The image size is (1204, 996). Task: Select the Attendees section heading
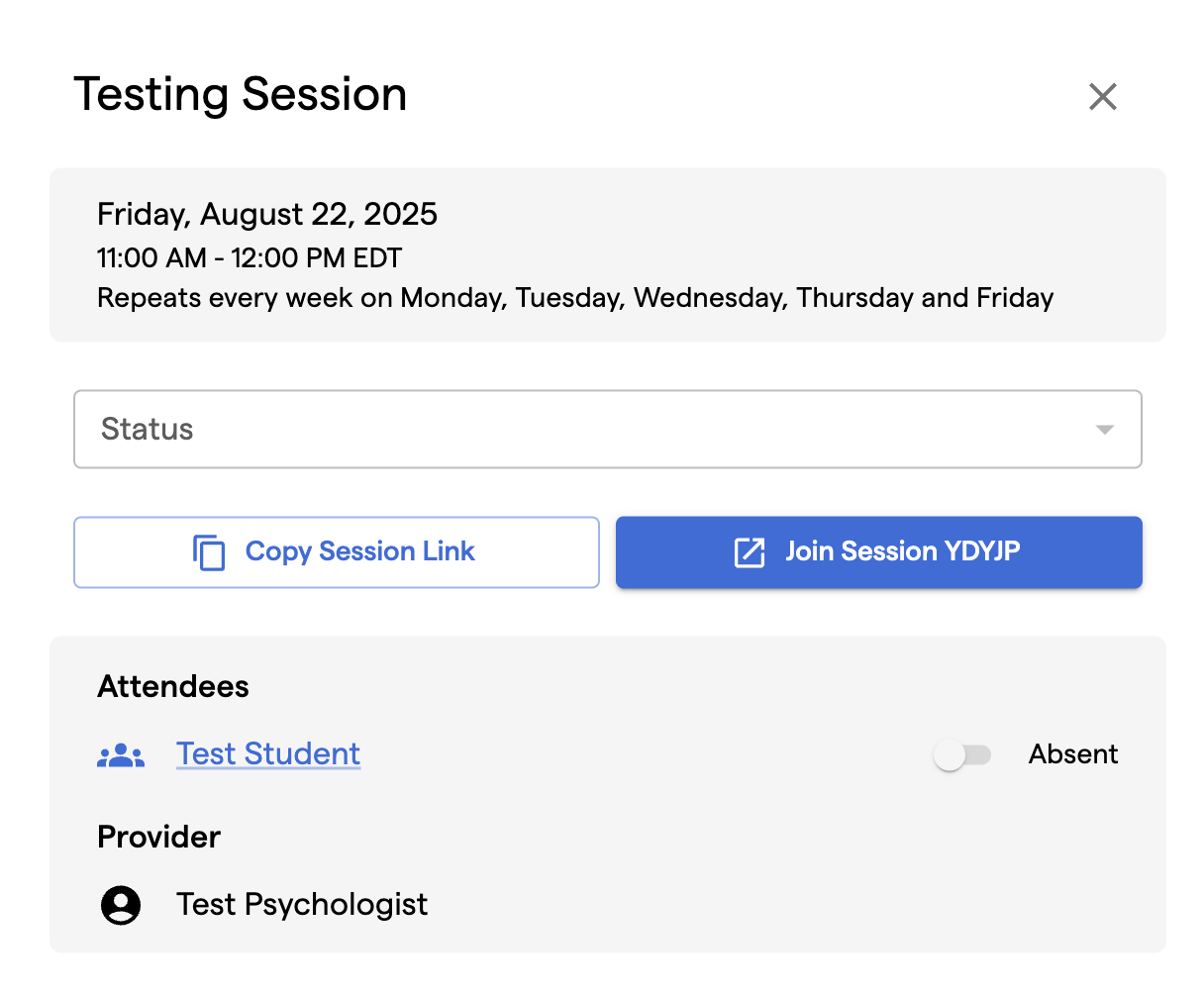(172, 685)
